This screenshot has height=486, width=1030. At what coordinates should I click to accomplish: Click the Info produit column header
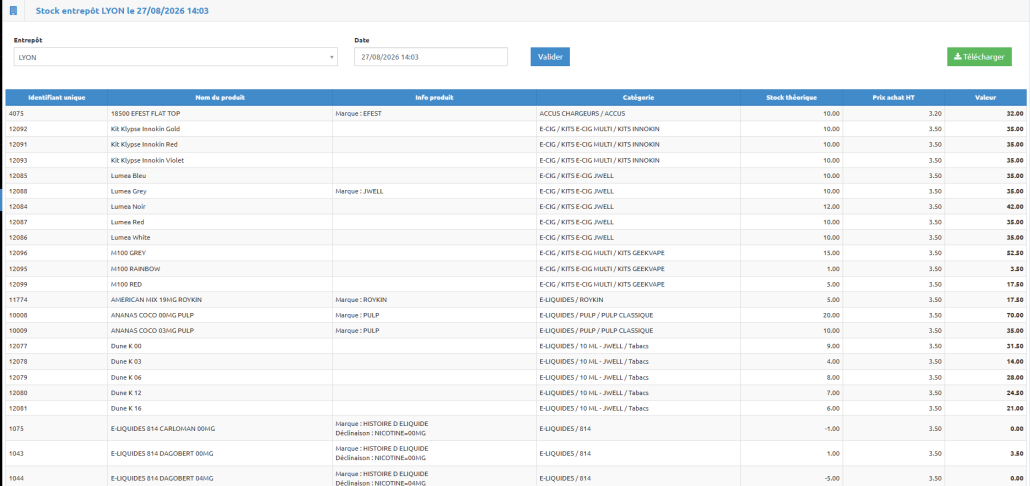pos(434,98)
